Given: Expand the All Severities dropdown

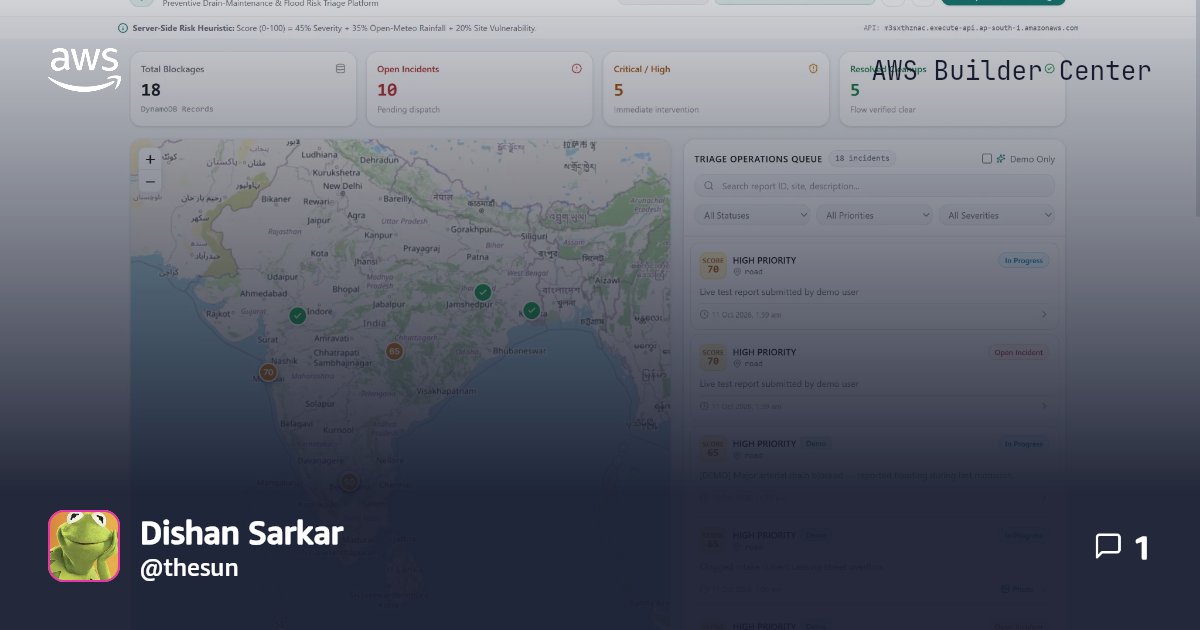Looking at the screenshot, I should 997,215.
